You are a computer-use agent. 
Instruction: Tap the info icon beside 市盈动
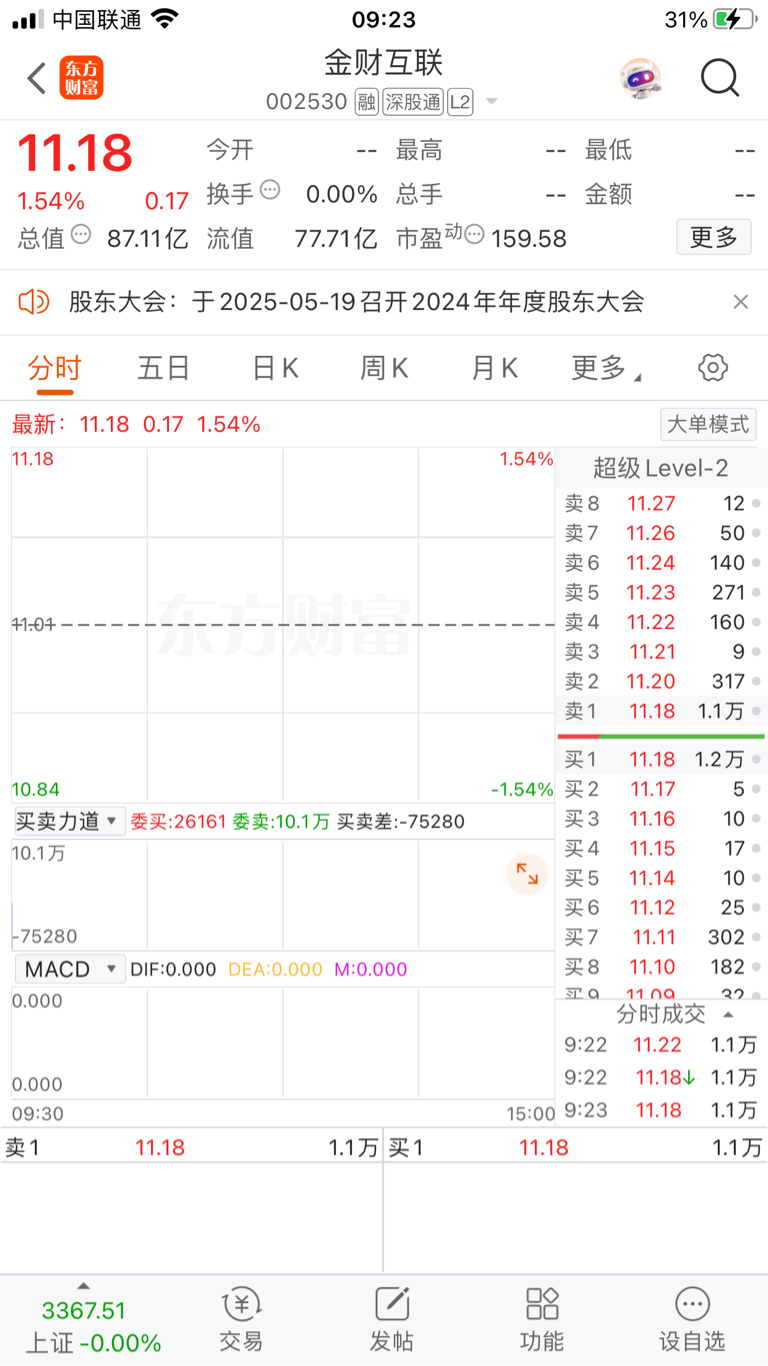click(x=474, y=235)
